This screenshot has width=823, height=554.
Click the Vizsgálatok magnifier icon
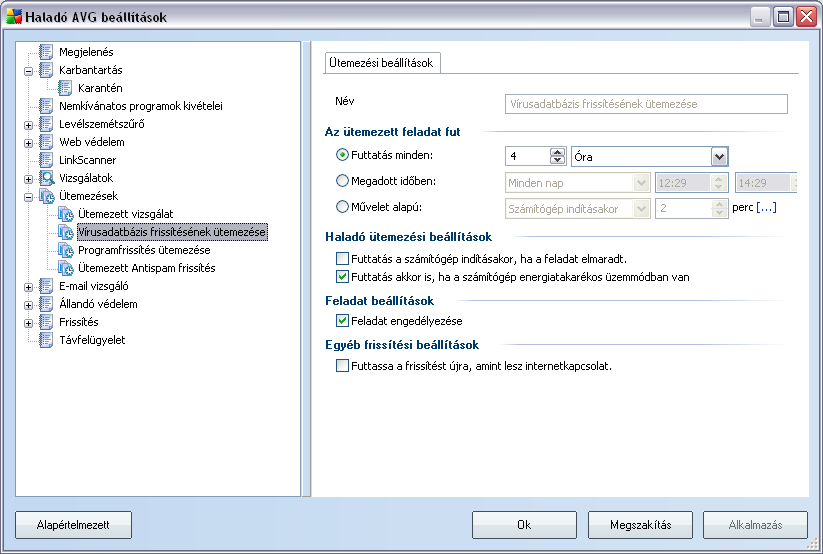[47, 177]
